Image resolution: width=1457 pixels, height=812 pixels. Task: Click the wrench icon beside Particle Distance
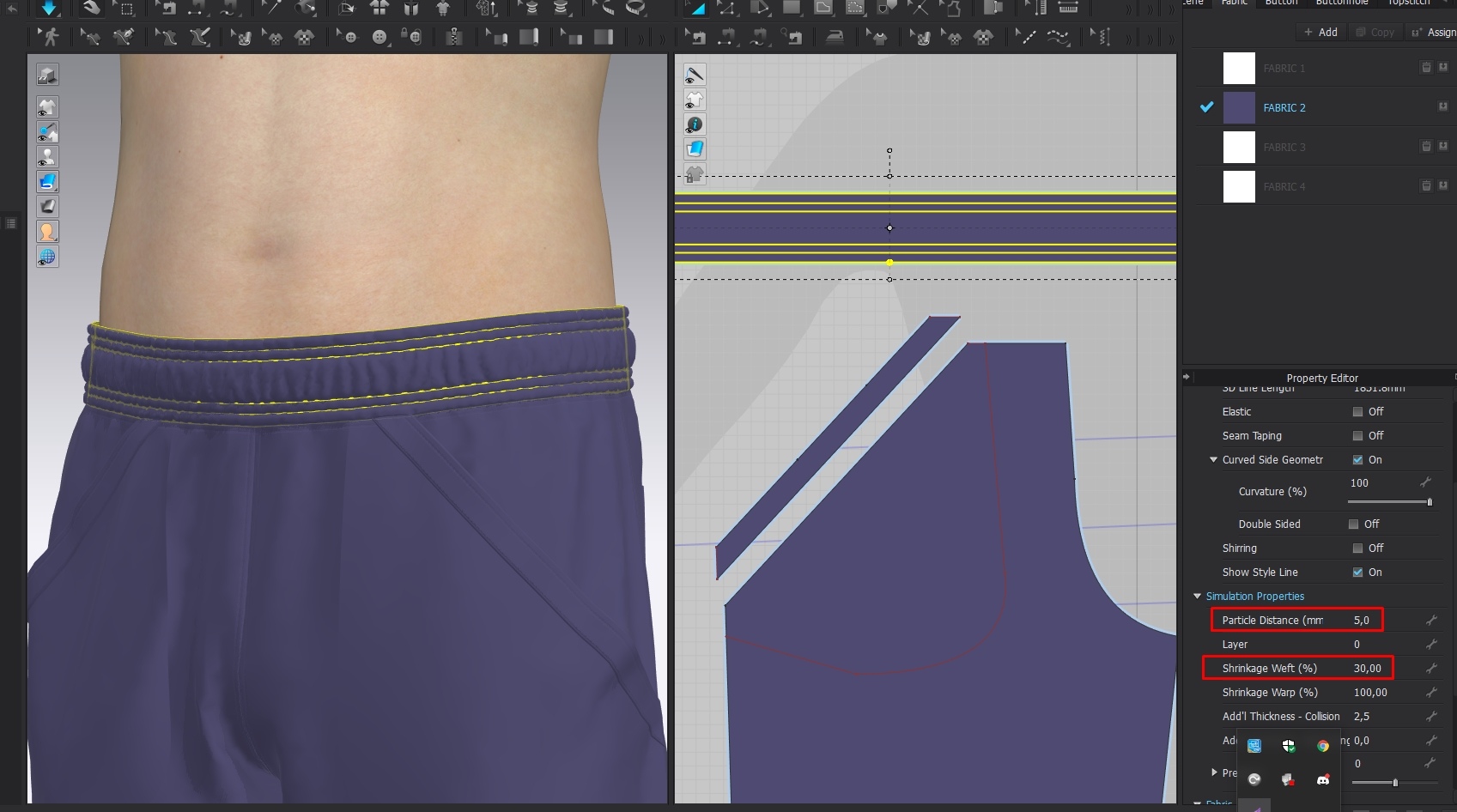click(x=1431, y=620)
